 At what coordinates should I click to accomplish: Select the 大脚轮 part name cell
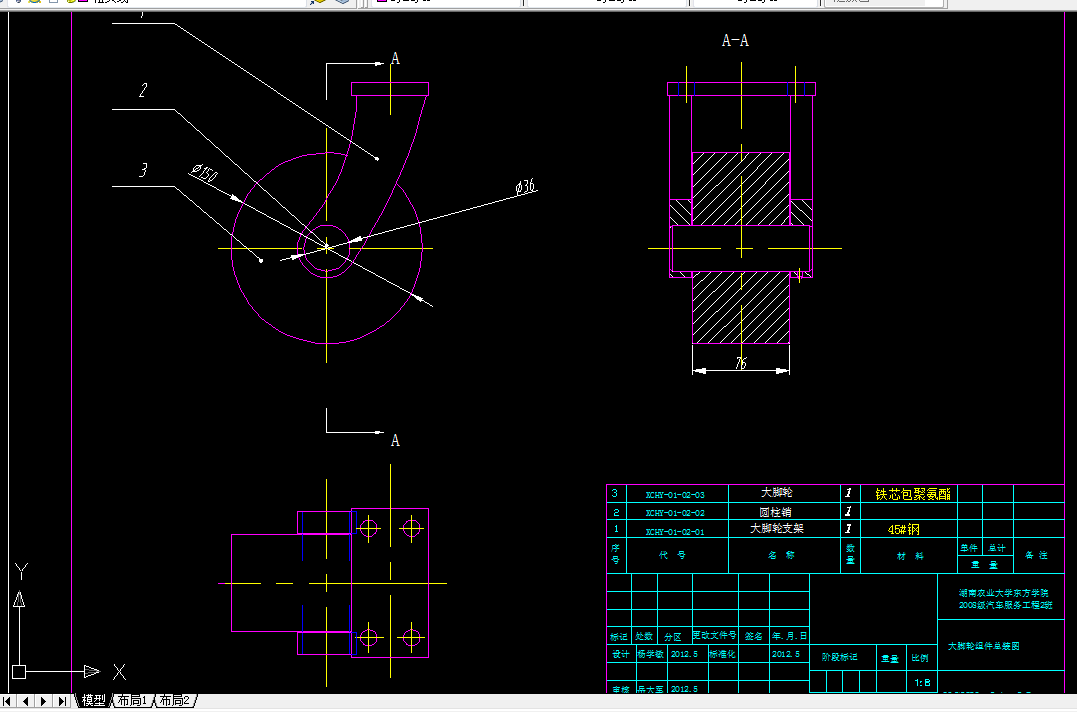777,492
